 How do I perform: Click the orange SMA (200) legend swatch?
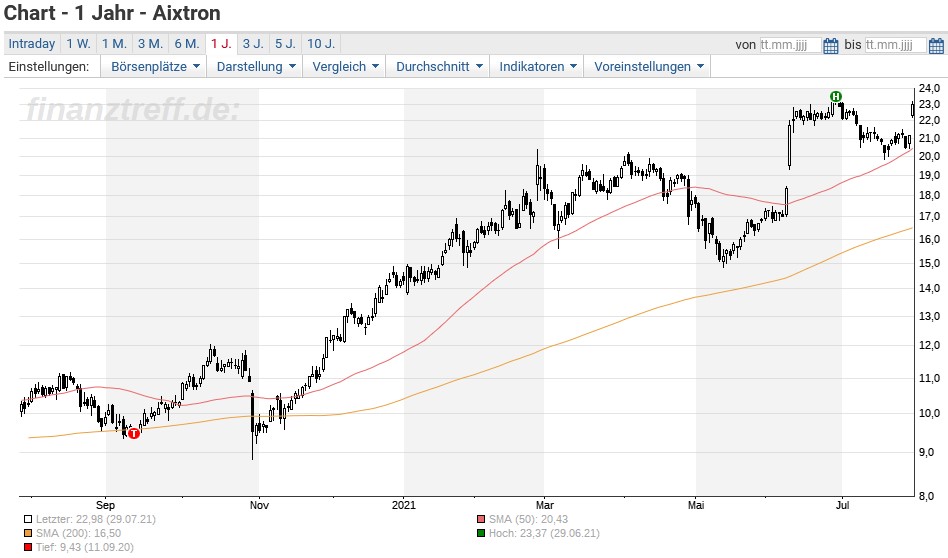28,533
